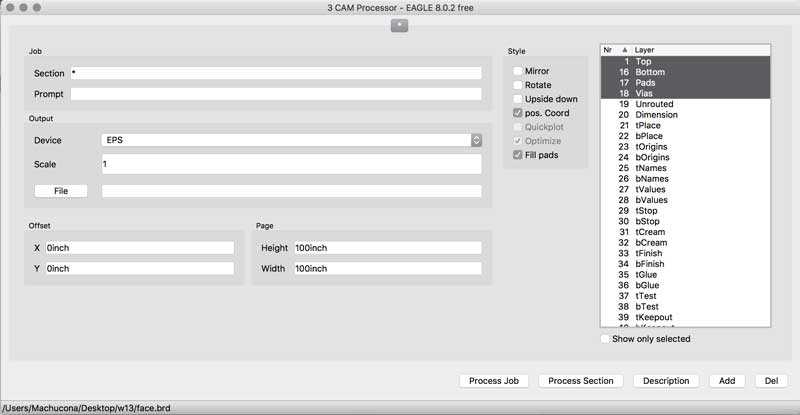Click the face.brd path in status bar
Viewport: 800px width, 415px height.
(87, 408)
